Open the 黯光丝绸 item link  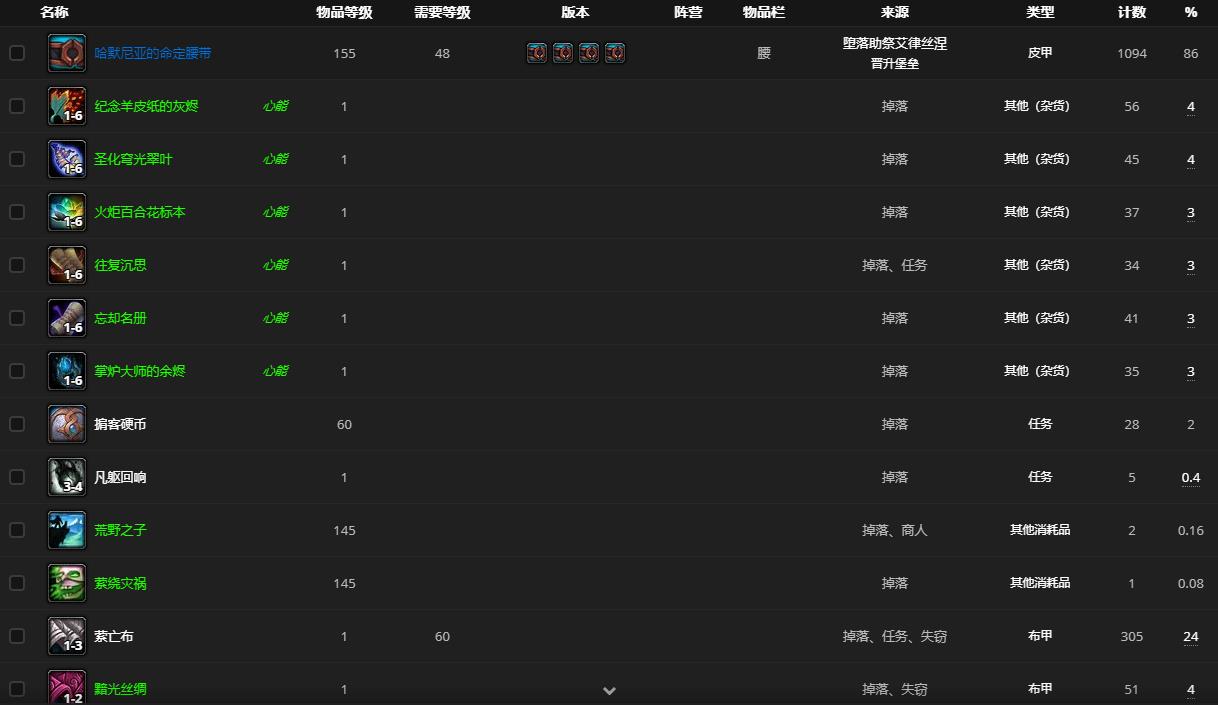pos(120,689)
